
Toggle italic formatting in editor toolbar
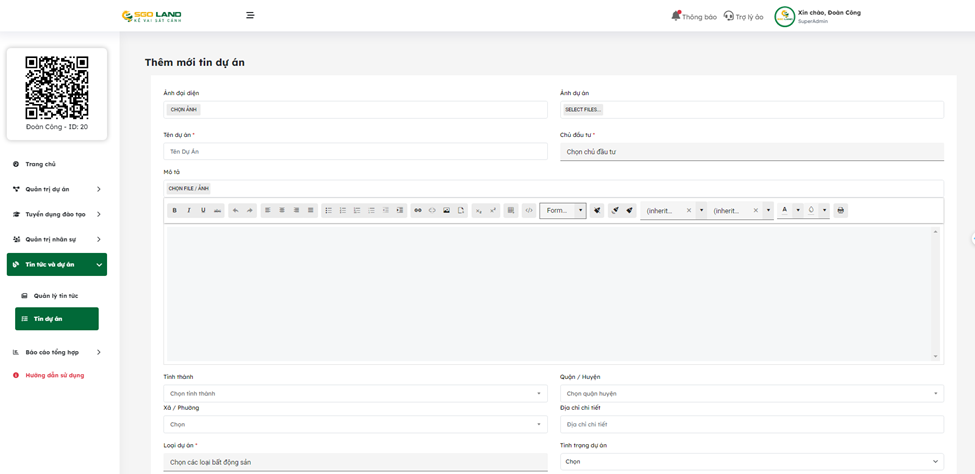tap(189, 211)
